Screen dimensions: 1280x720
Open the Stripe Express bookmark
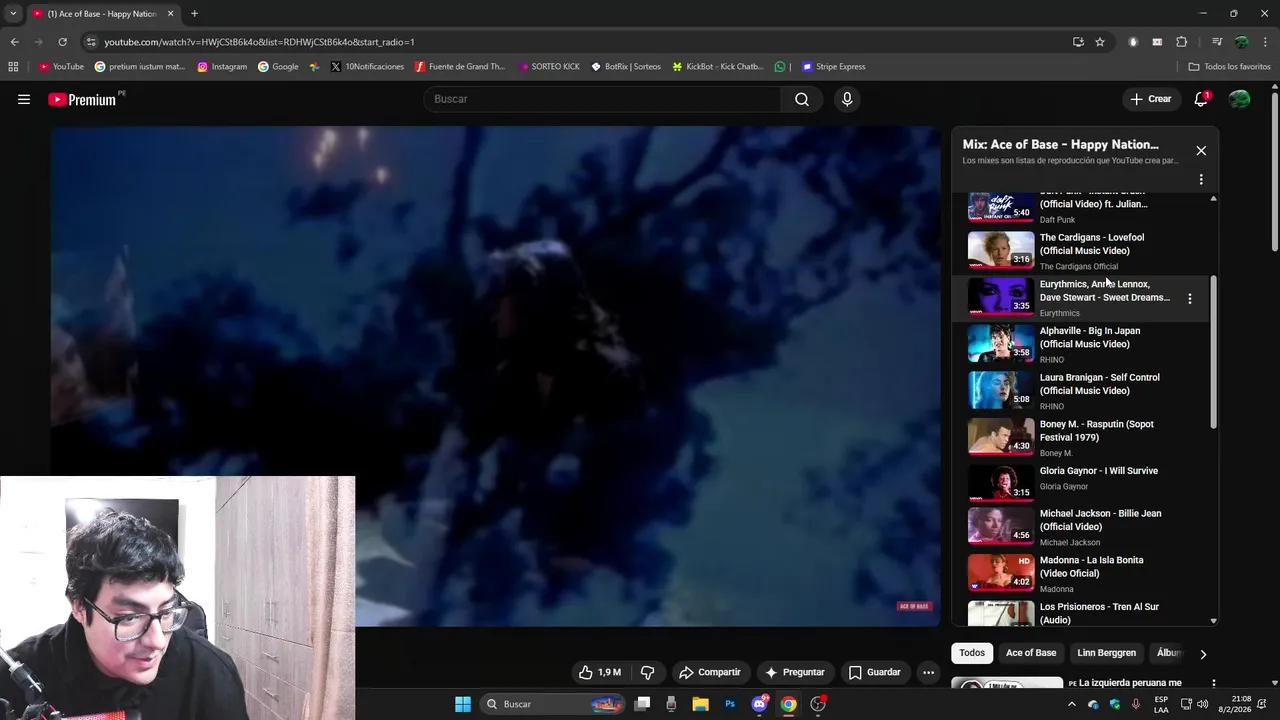(x=833, y=67)
